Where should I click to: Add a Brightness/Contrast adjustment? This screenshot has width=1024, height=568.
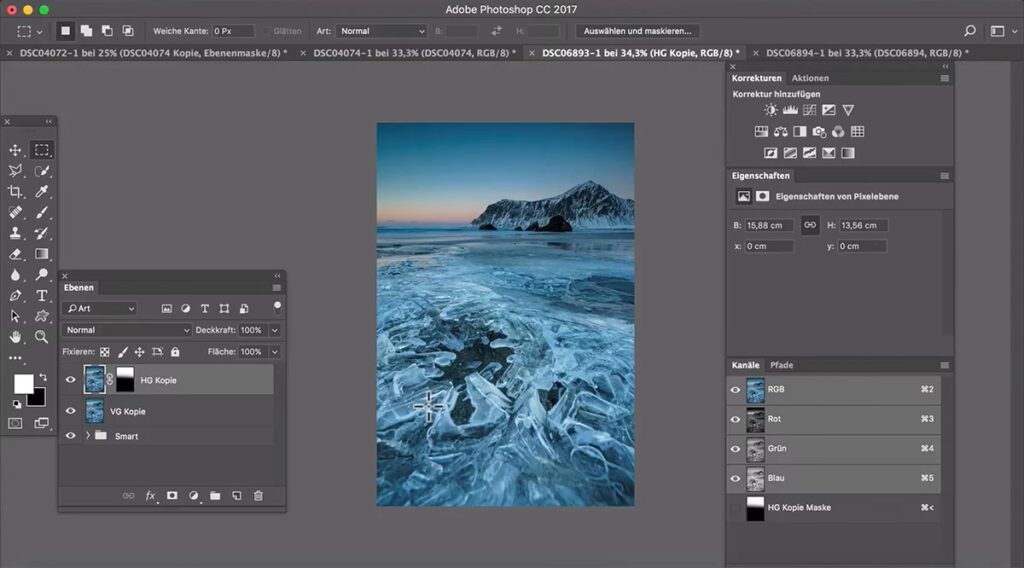coord(771,110)
